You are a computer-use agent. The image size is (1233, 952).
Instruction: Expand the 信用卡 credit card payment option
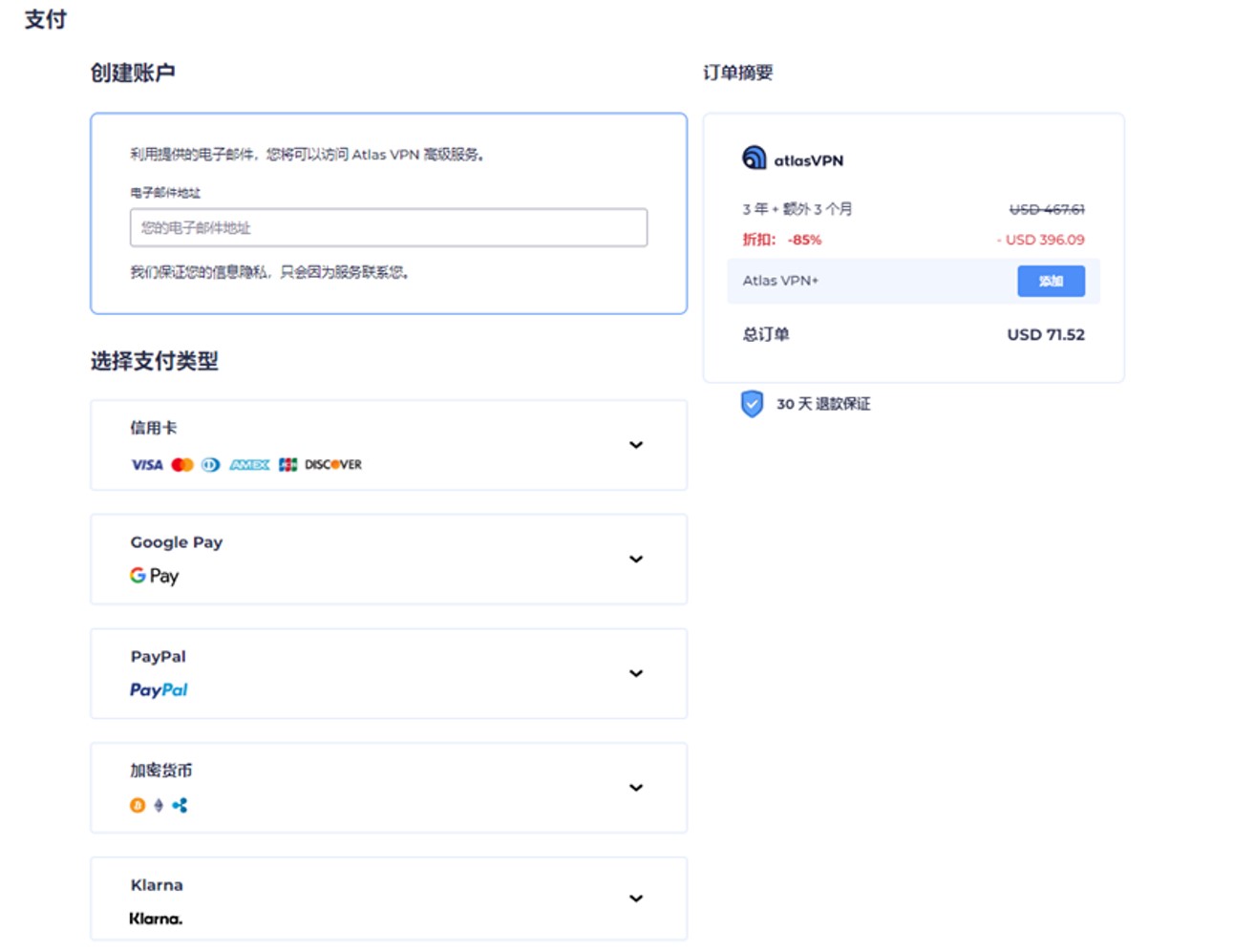(x=389, y=445)
